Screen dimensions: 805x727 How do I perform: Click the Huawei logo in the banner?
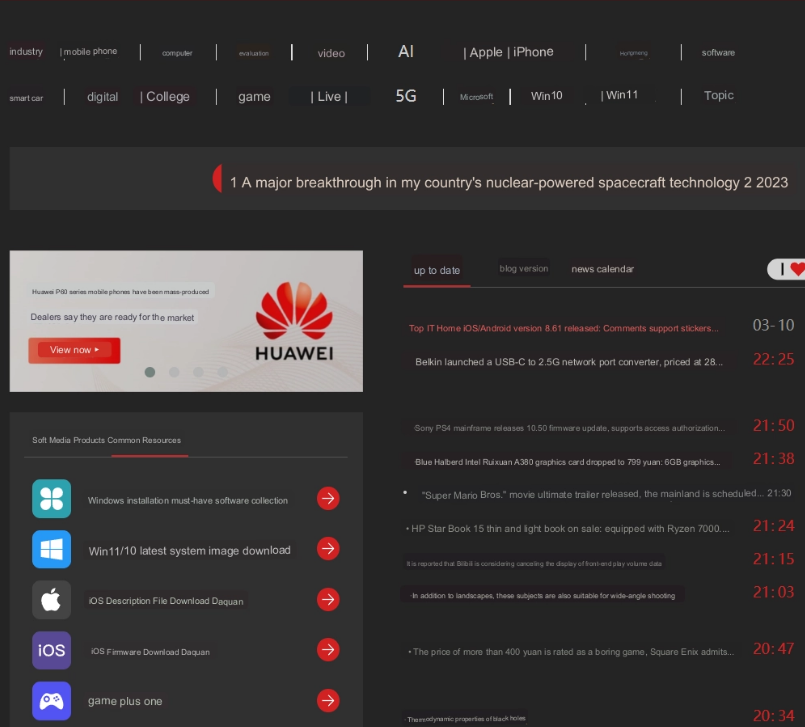coord(294,321)
